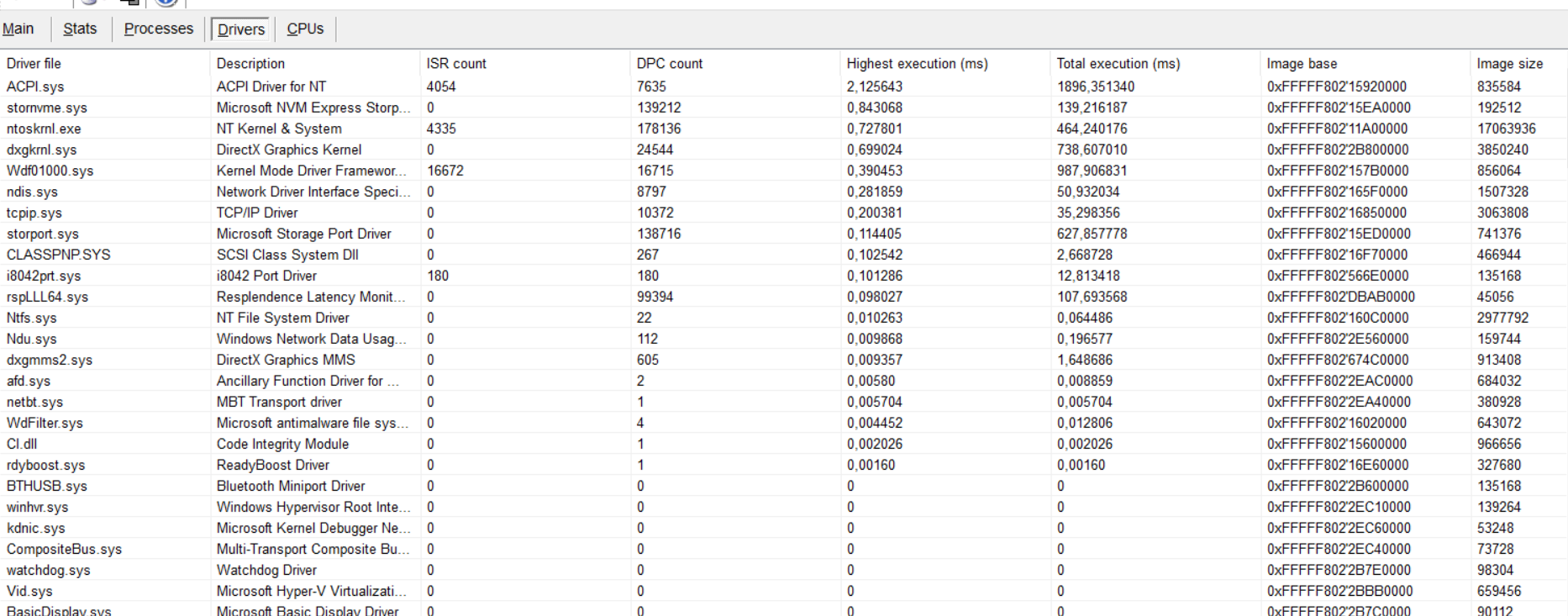Click the blue round toolbar icon

[166, 3]
